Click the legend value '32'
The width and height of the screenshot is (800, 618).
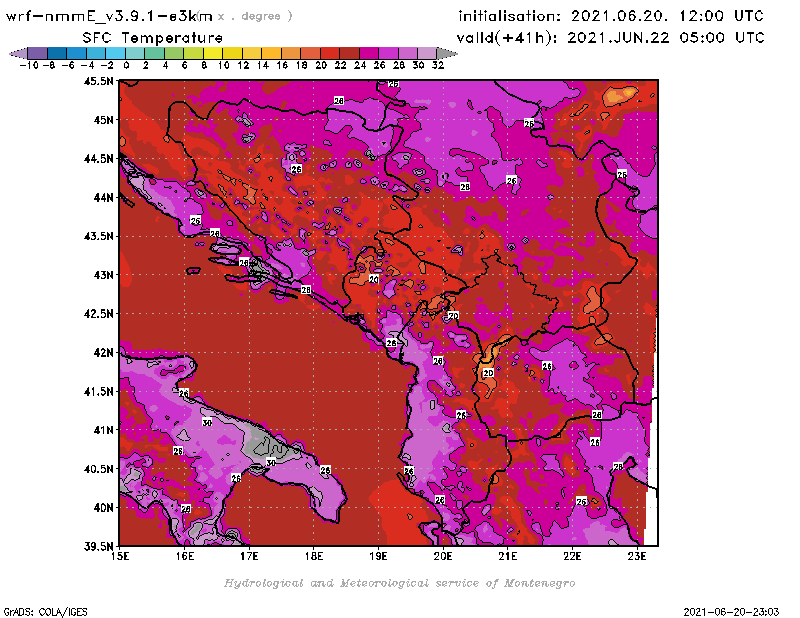(x=438, y=65)
